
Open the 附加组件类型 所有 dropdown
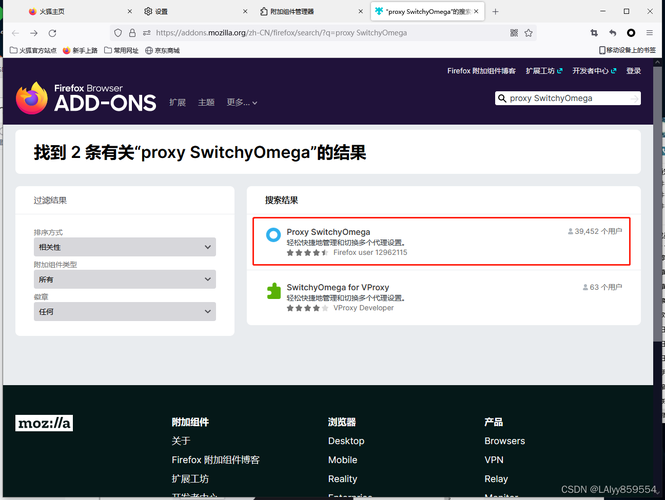[x=125, y=279]
